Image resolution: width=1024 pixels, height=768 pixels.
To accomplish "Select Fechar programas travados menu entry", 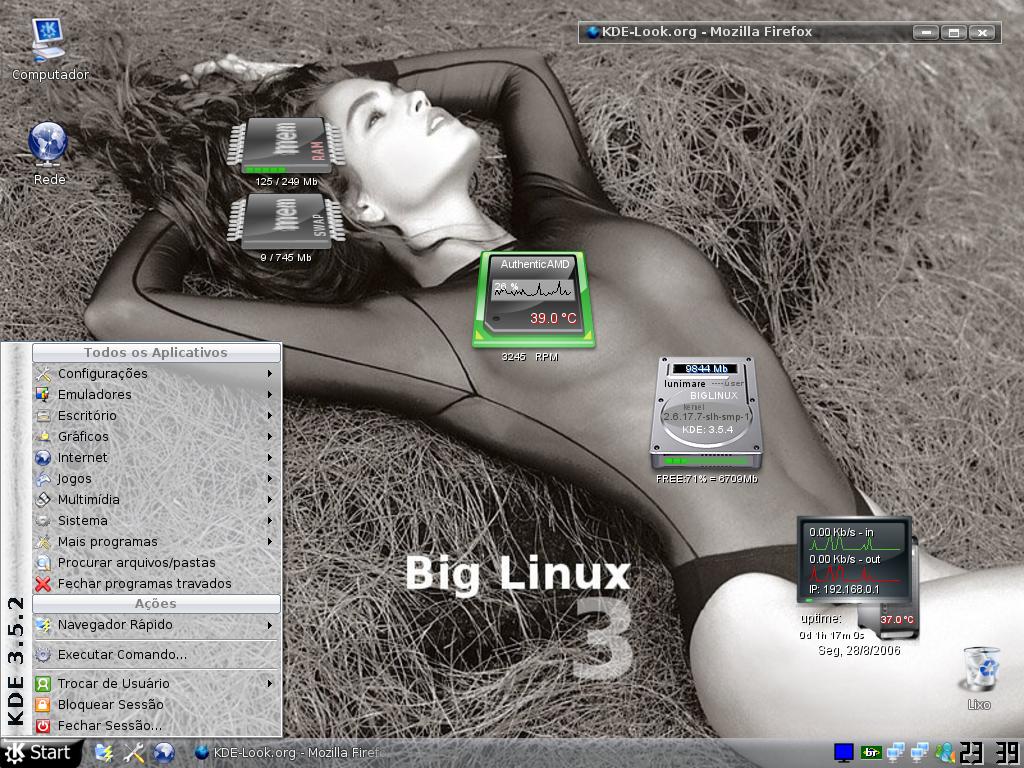I will point(157,583).
